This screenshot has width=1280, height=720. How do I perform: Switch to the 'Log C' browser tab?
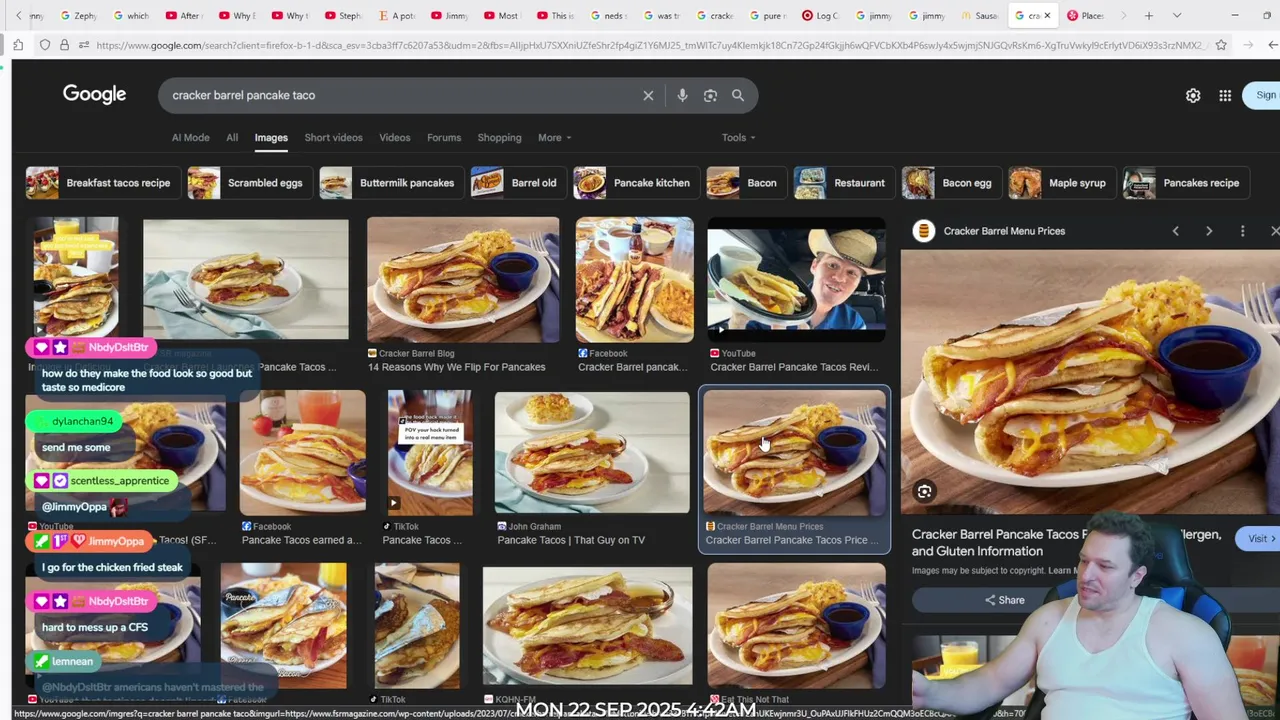coord(819,15)
